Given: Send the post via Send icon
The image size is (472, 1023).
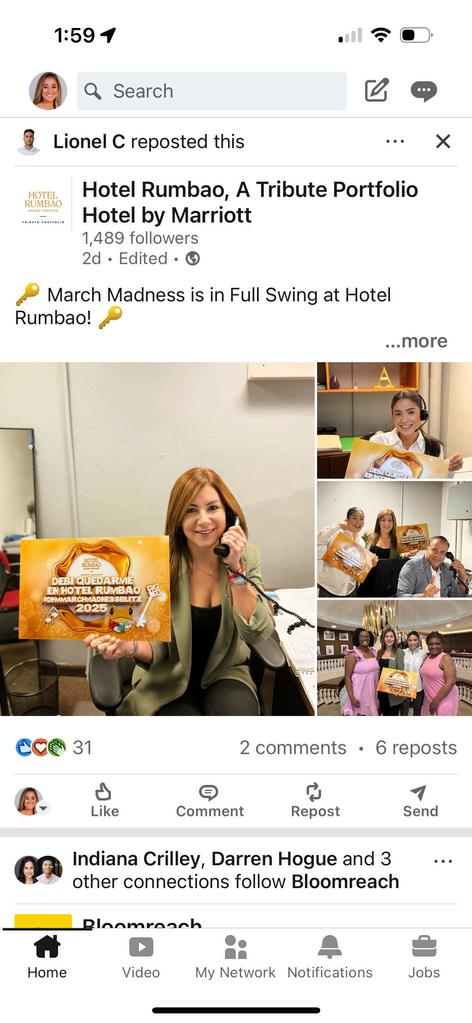Looking at the screenshot, I should (420, 801).
